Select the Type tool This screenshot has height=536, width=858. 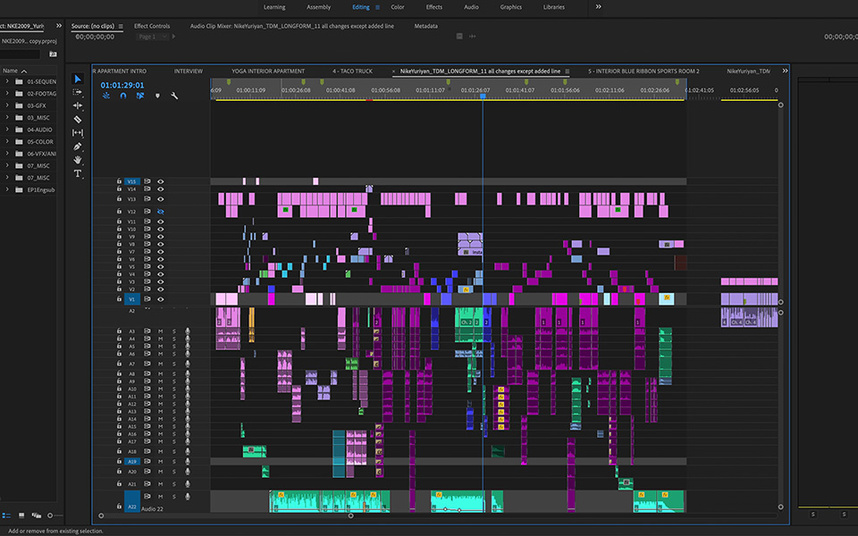(78, 174)
